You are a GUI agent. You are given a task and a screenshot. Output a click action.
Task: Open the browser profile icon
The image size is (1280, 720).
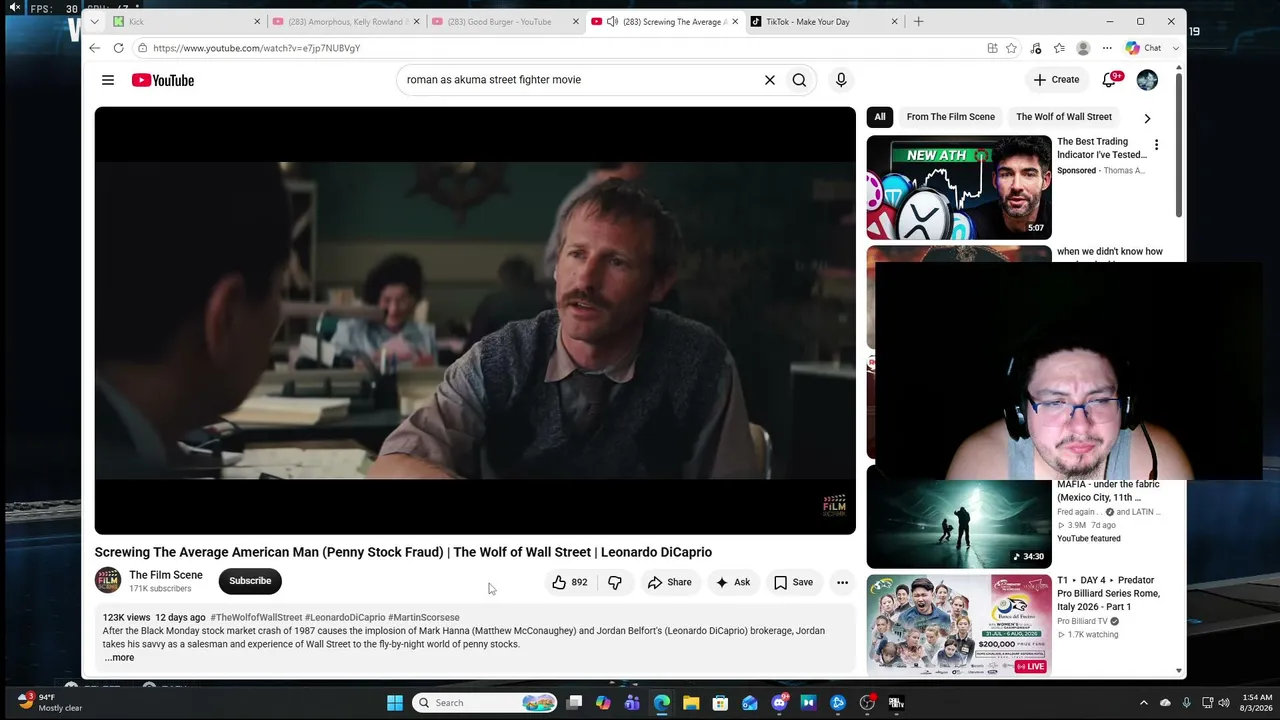click(1083, 48)
